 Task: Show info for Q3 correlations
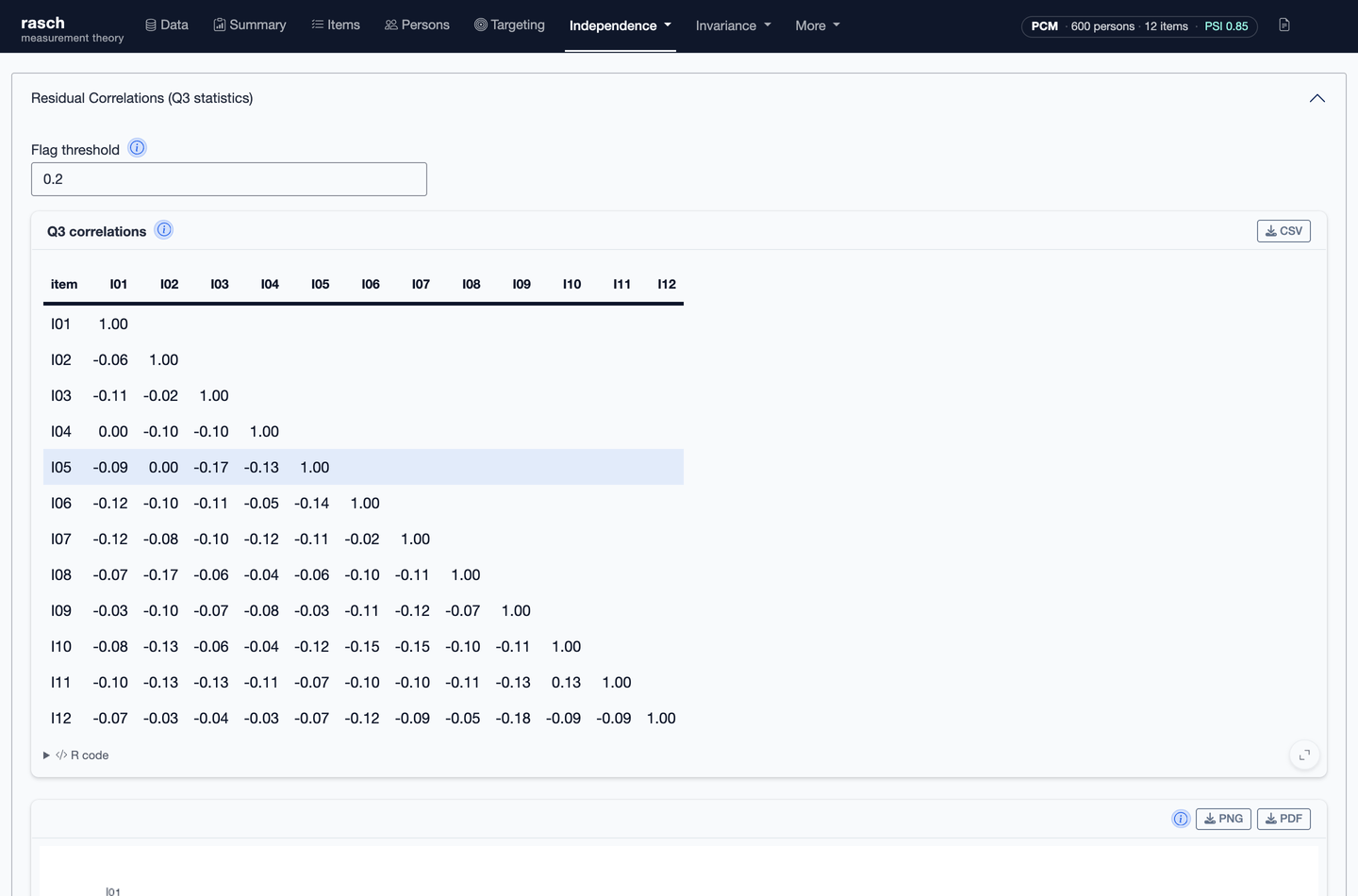pos(164,230)
